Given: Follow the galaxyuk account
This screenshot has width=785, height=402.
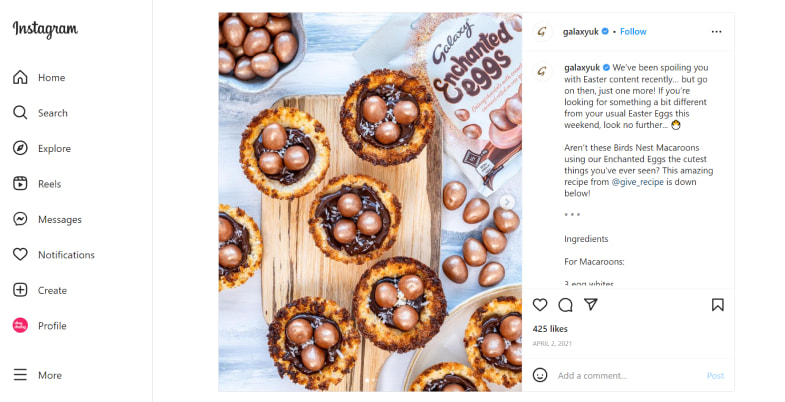Looking at the screenshot, I should (633, 32).
